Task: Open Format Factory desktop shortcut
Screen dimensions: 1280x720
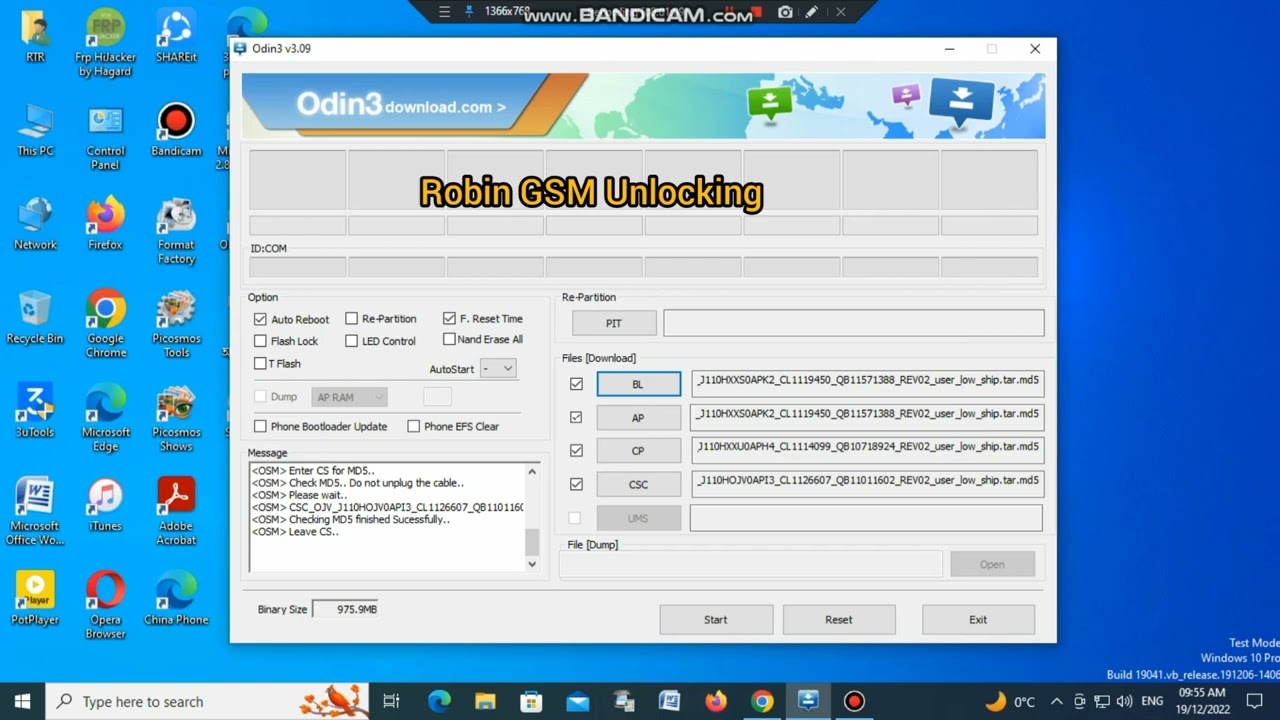Action: 176,231
